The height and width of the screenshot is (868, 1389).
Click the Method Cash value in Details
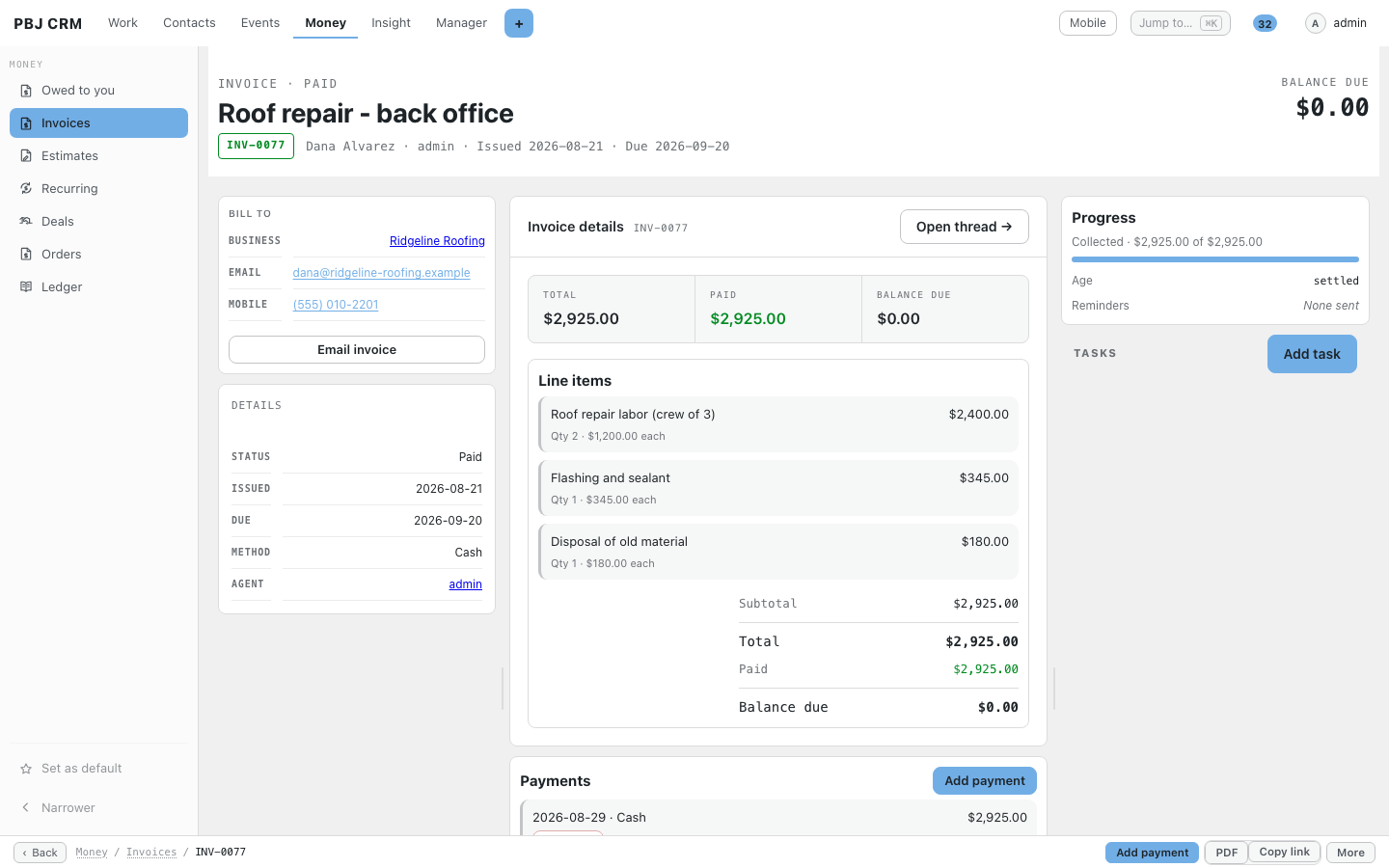point(469,553)
